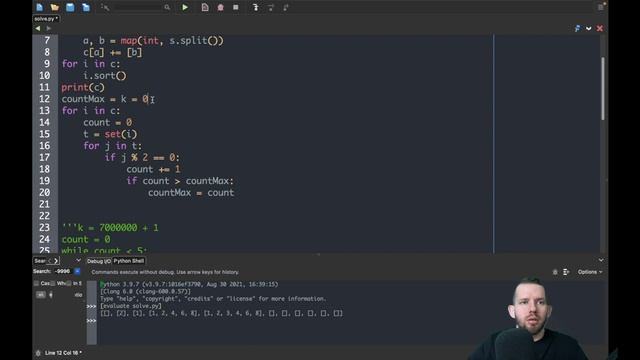The image size is (640, 360).
Task: Click the 'i.sort()' code on line 10
Action: pyautogui.click(x=105, y=76)
